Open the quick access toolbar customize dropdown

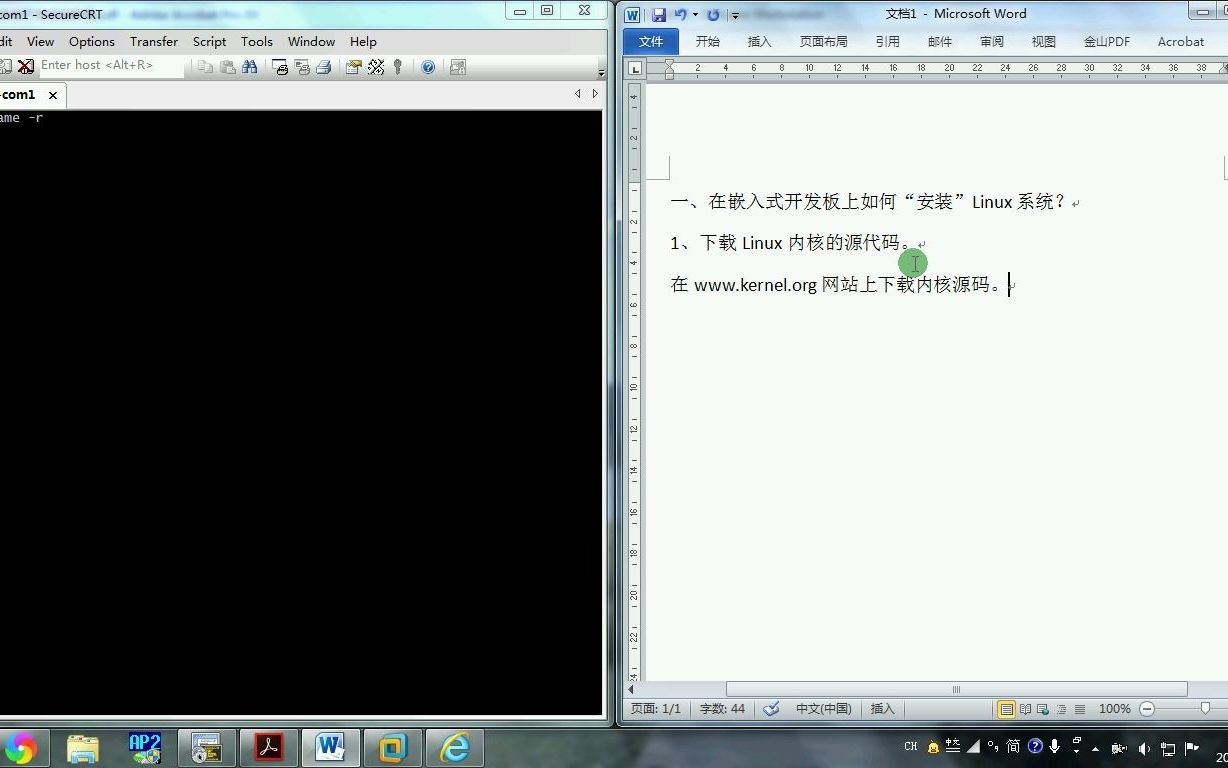tap(735, 14)
